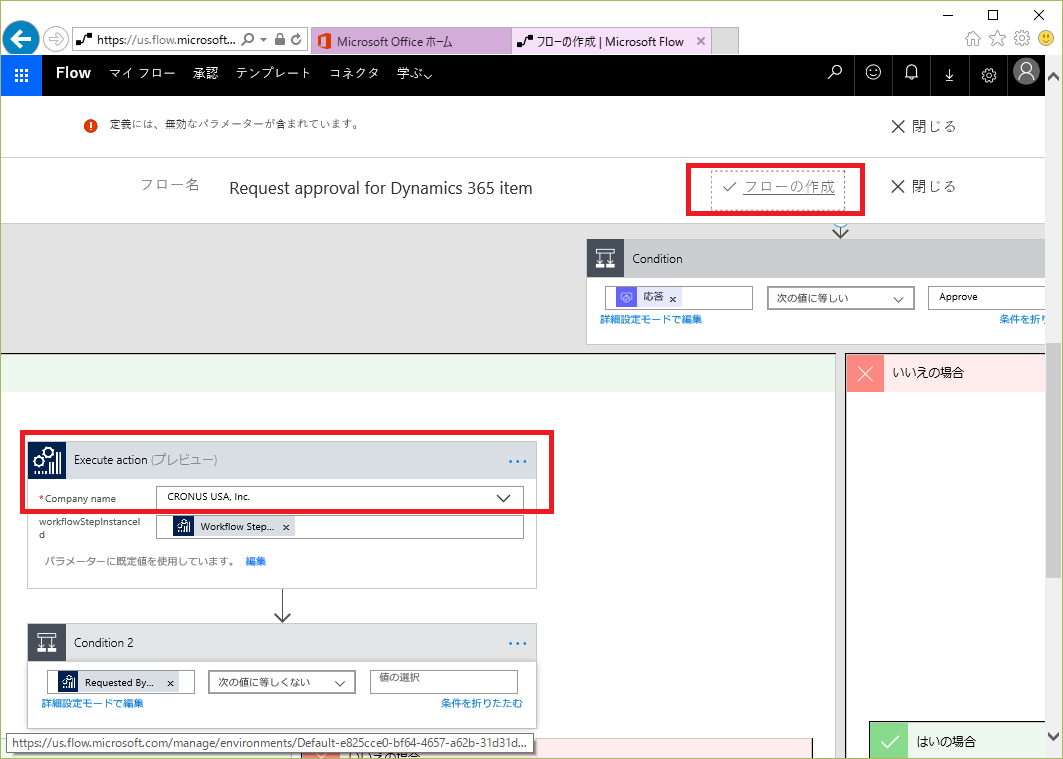Screen dimensions: 1063x759
Task: Expand the address bar dropdown arrow
Action: point(264,39)
